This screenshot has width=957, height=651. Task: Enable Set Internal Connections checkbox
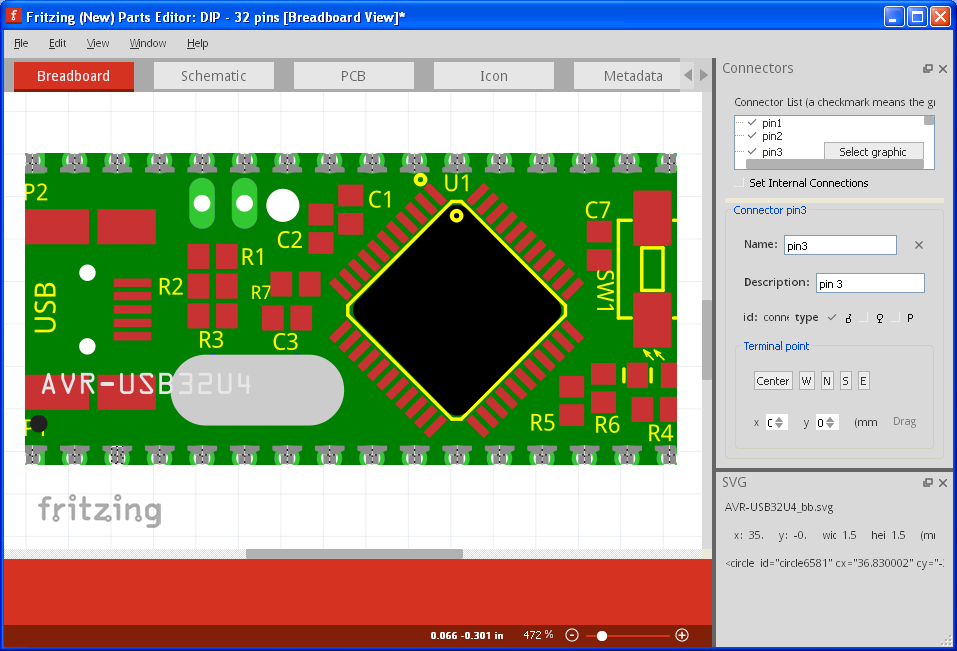click(740, 184)
